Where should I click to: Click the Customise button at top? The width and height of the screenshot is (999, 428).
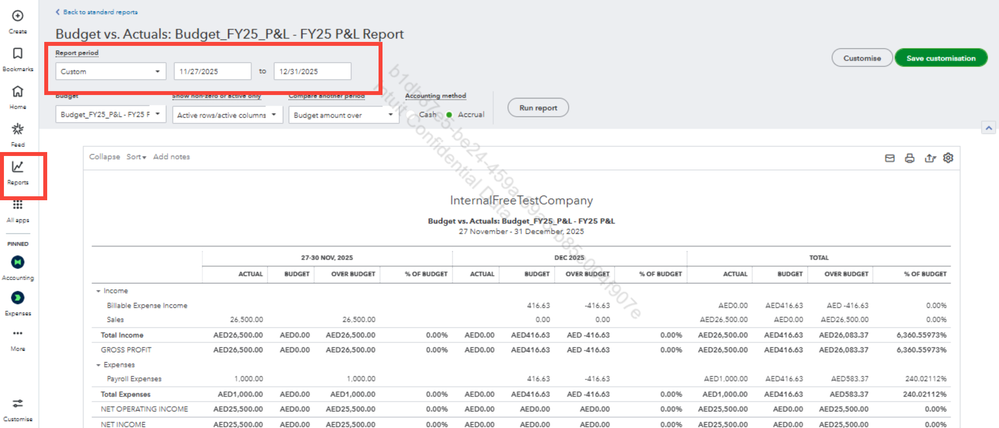(x=861, y=58)
